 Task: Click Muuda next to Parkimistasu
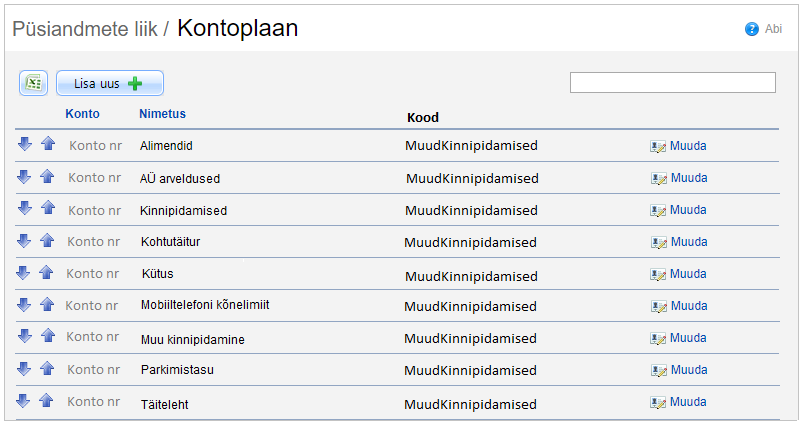pos(687,370)
